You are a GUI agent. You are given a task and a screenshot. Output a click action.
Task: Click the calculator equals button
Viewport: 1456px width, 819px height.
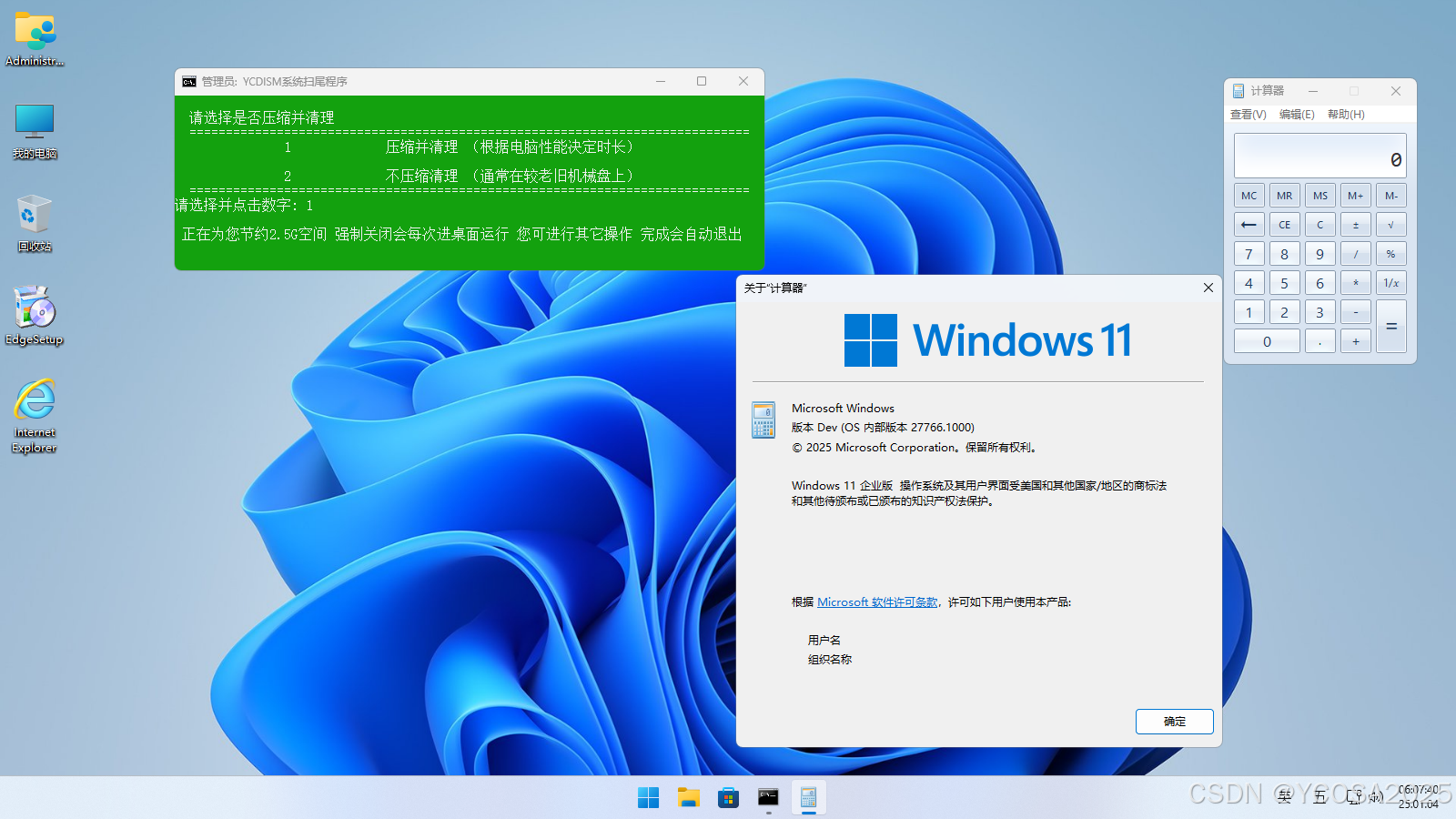coord(1390,327)
